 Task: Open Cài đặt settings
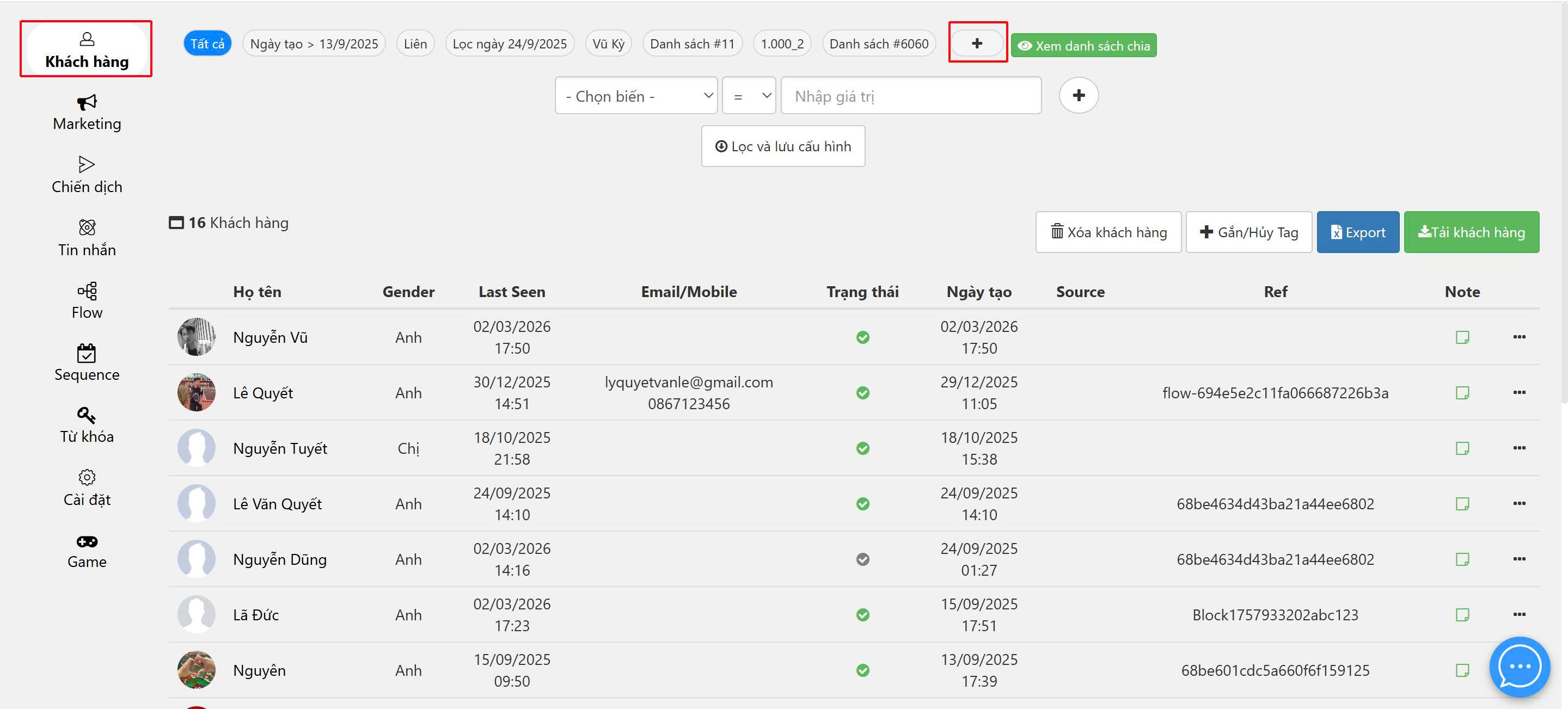tap(87, 489)
